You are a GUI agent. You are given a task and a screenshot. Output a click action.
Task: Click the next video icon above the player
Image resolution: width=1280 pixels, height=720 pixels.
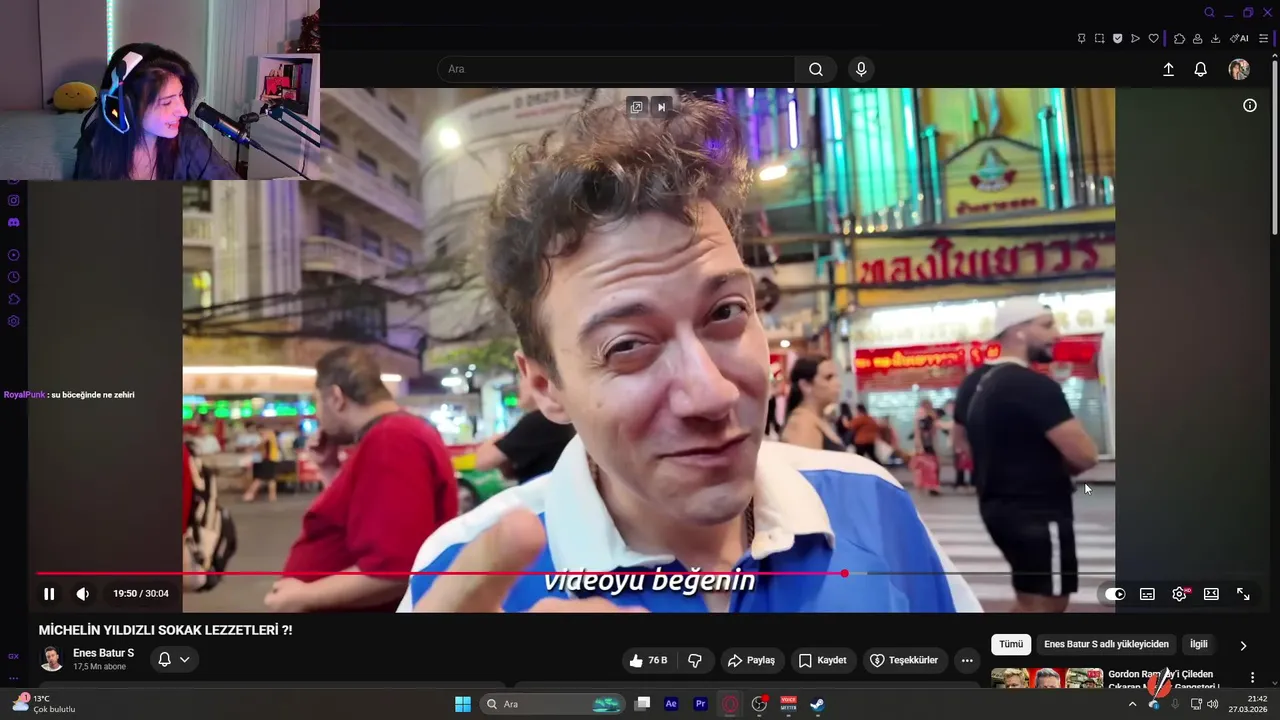coord(661,107)
